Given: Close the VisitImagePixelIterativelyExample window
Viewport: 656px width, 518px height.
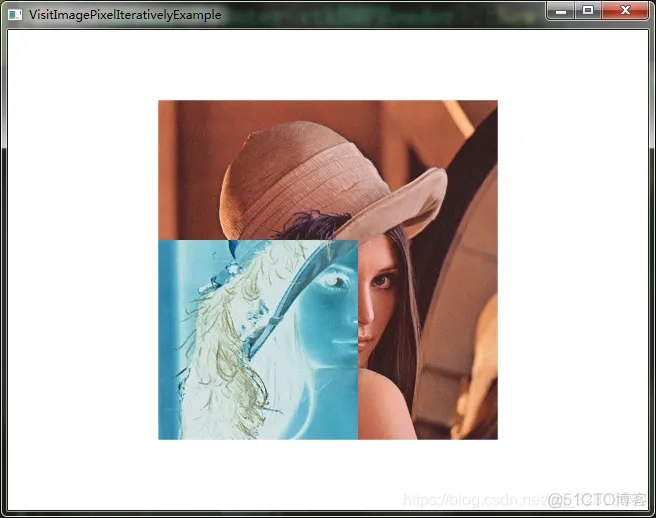Looking at the screenshot, I should pos(625,11).
